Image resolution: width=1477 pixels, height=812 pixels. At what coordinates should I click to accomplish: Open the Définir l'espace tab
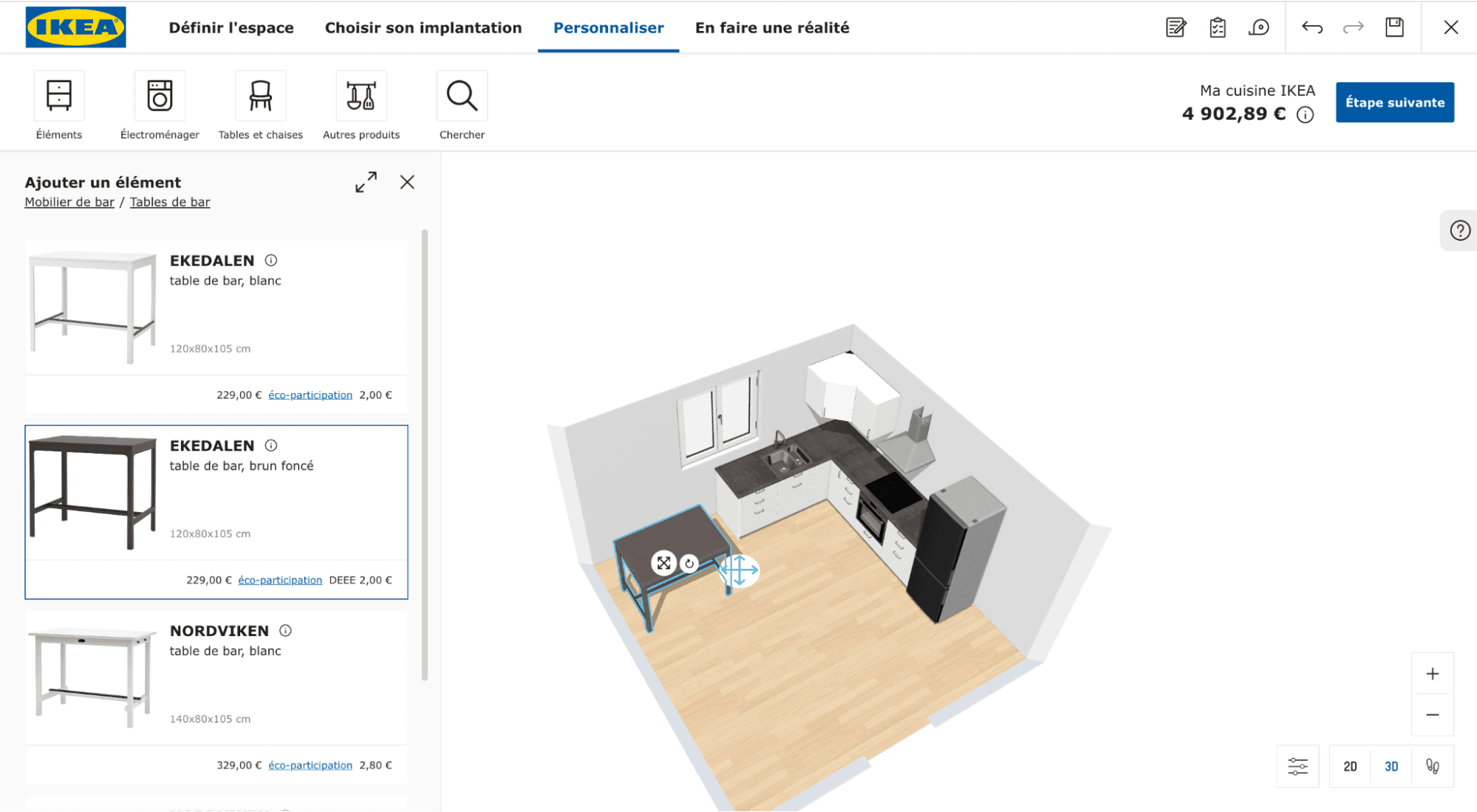pyautogui.click(x=231, y=27)
